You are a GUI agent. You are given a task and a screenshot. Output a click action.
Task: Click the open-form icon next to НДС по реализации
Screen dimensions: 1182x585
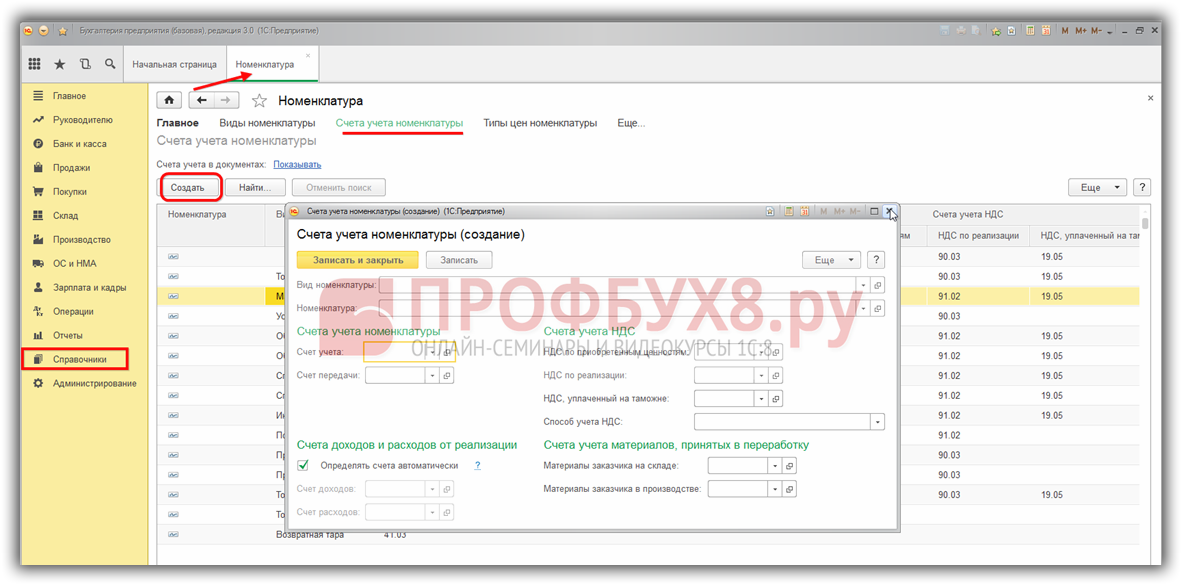point(776,375)
